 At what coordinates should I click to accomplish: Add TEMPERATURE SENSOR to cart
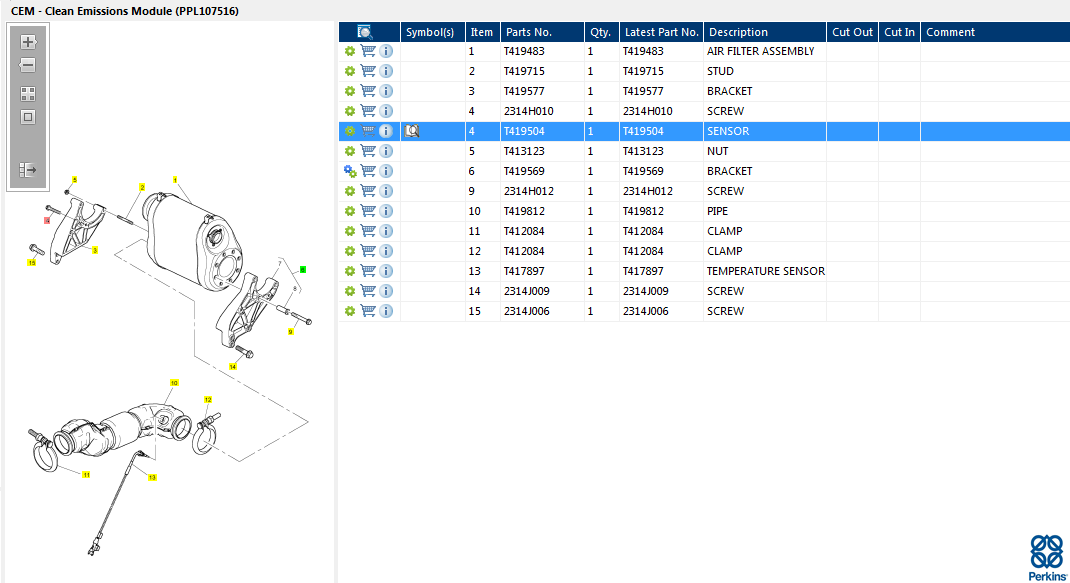[x=368, y=271]
